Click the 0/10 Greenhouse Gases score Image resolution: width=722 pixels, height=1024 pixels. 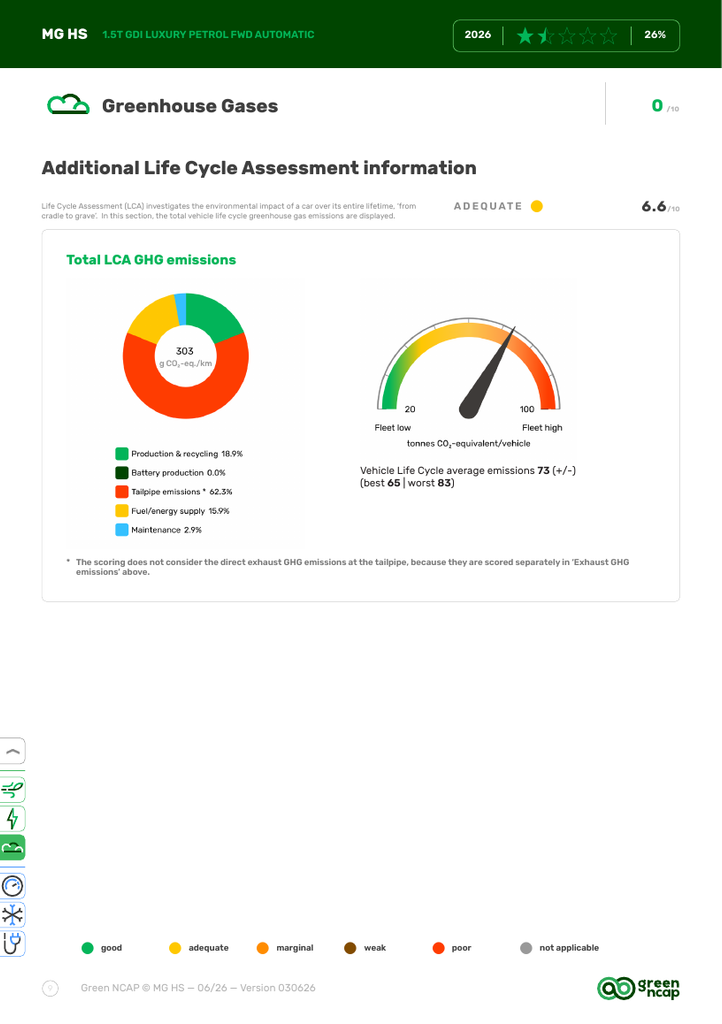tap(665, 106)
